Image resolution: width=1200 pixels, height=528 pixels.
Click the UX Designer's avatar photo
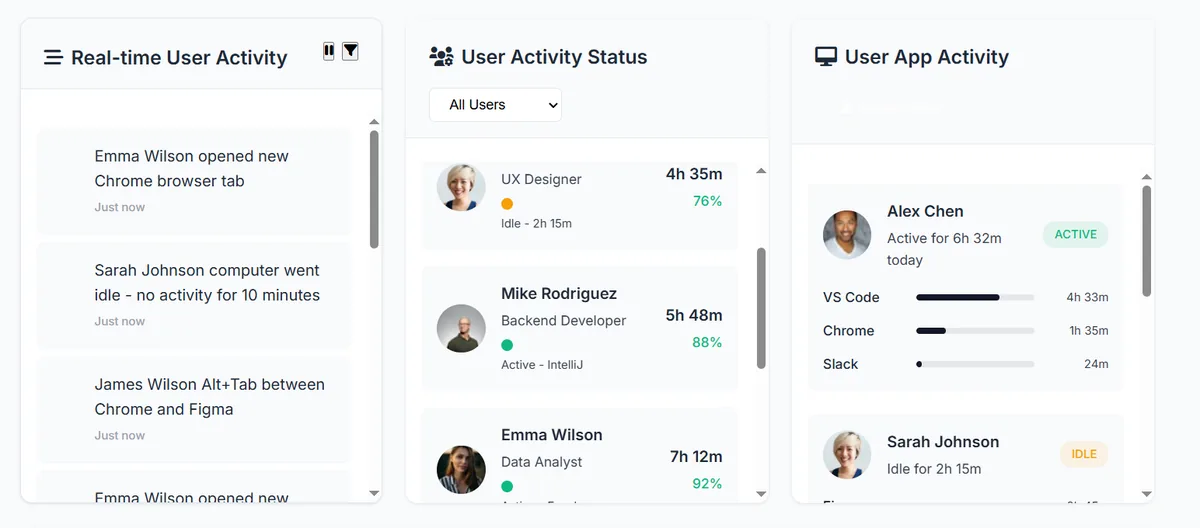[461, 186]
